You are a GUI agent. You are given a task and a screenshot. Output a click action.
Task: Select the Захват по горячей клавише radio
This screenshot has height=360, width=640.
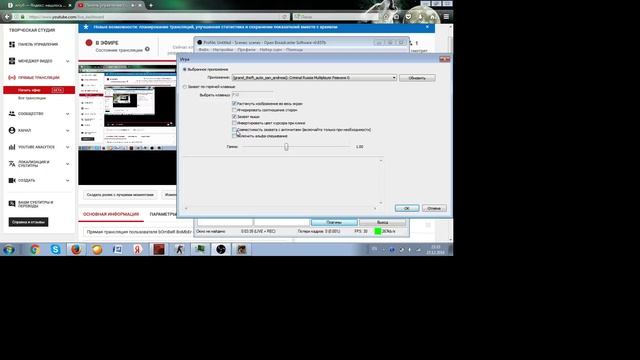[x=185, y=87]
